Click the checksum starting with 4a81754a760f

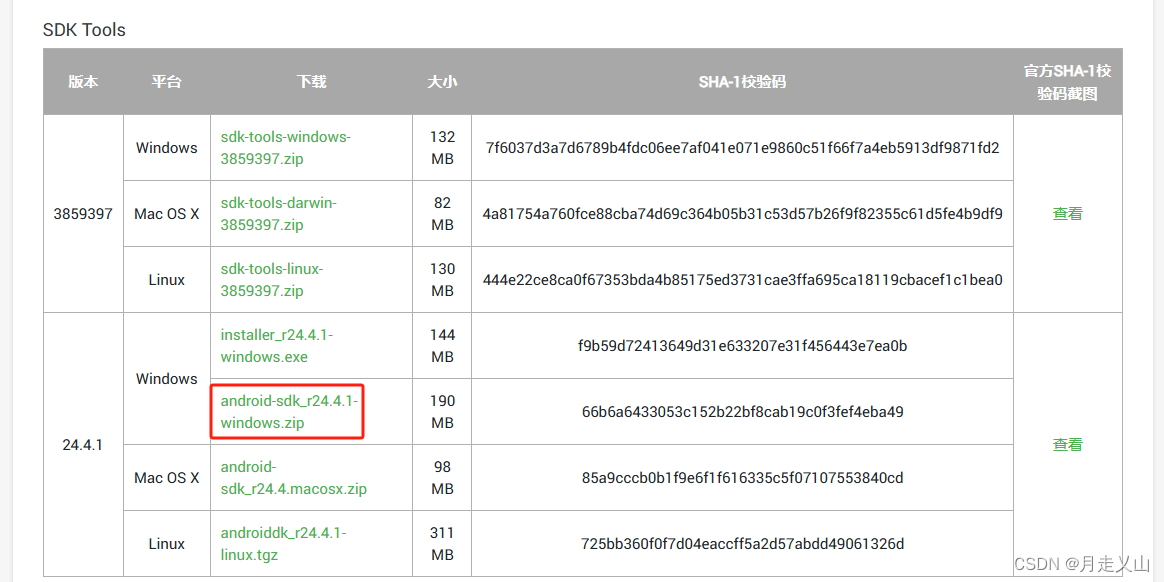[742, 214]
